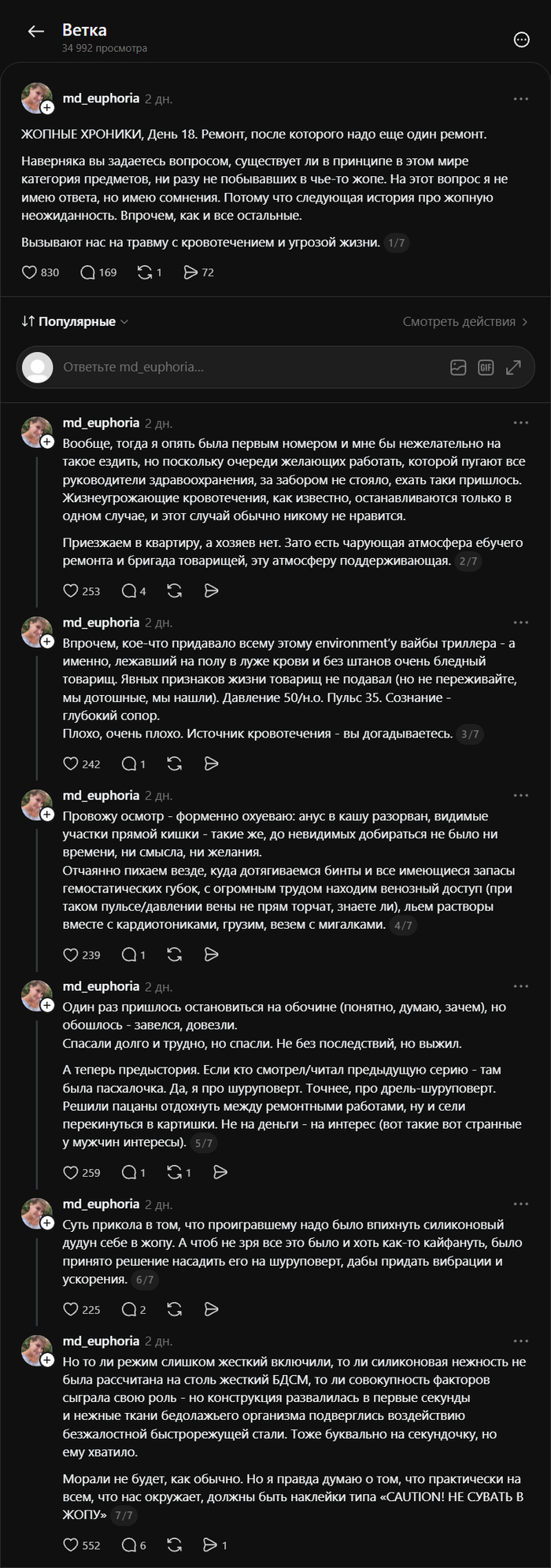This screenshot has height=1568, width=551.
Task: Expand the reply composer to full screen
Action: (x=513, y=367)
